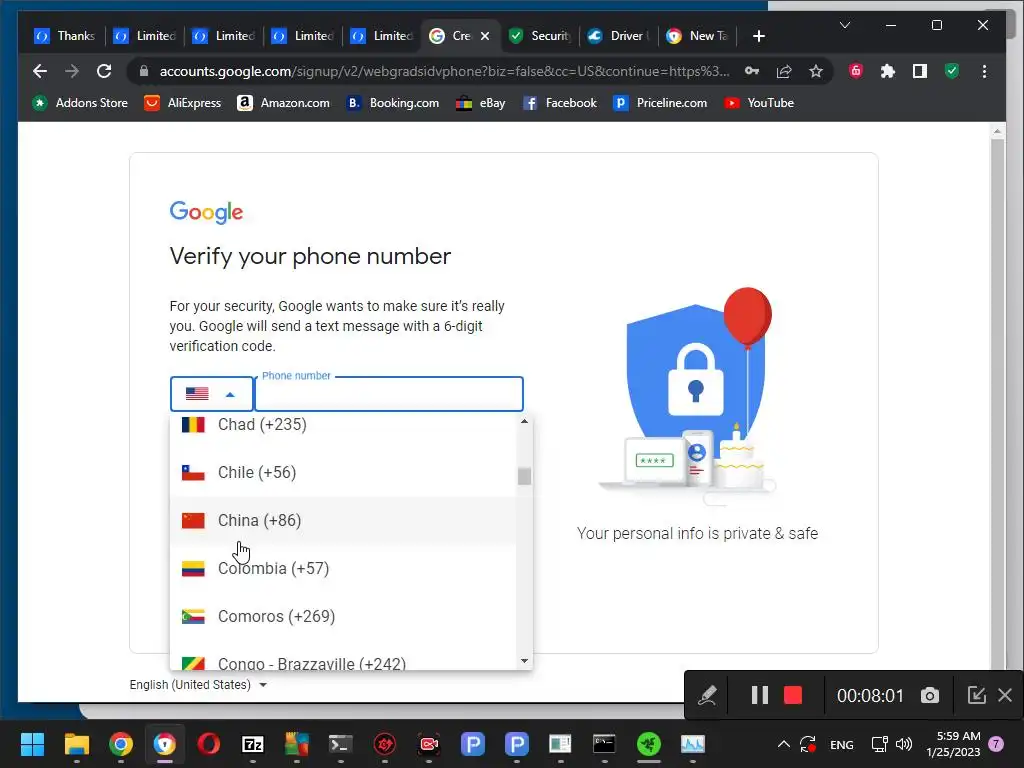Click the page scrollbar up arrow
This screenshot has height=768, width=1024.
tap(997, 131)
